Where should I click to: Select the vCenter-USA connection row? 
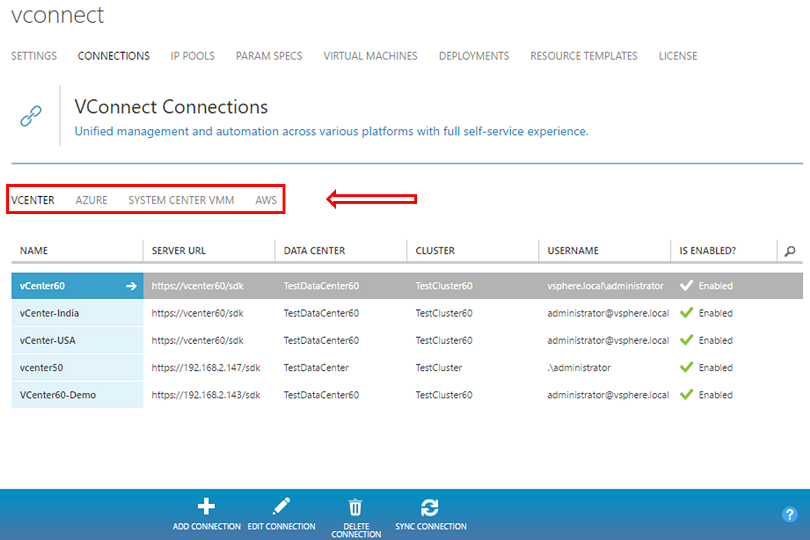tap(407, 341)
